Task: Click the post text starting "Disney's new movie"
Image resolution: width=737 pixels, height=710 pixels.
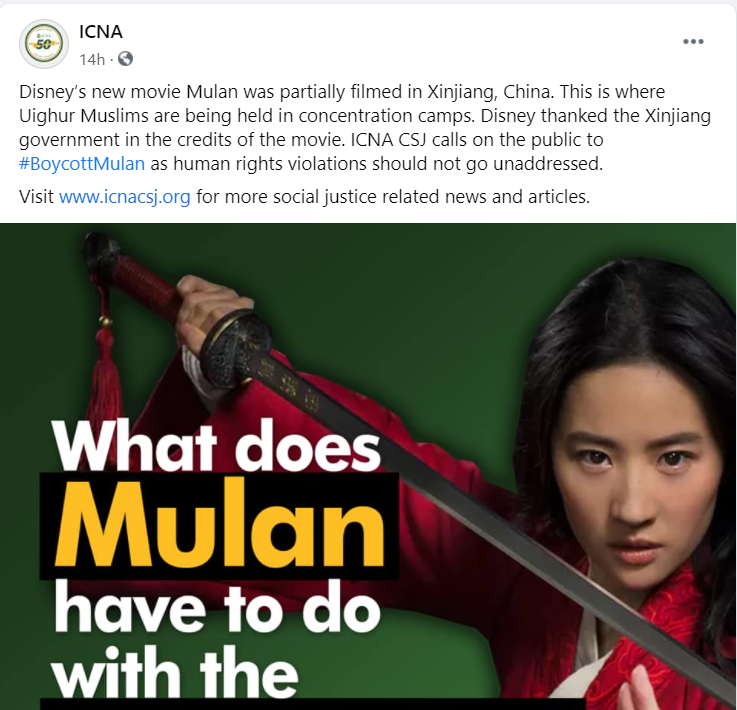Action: pos(365,127)
